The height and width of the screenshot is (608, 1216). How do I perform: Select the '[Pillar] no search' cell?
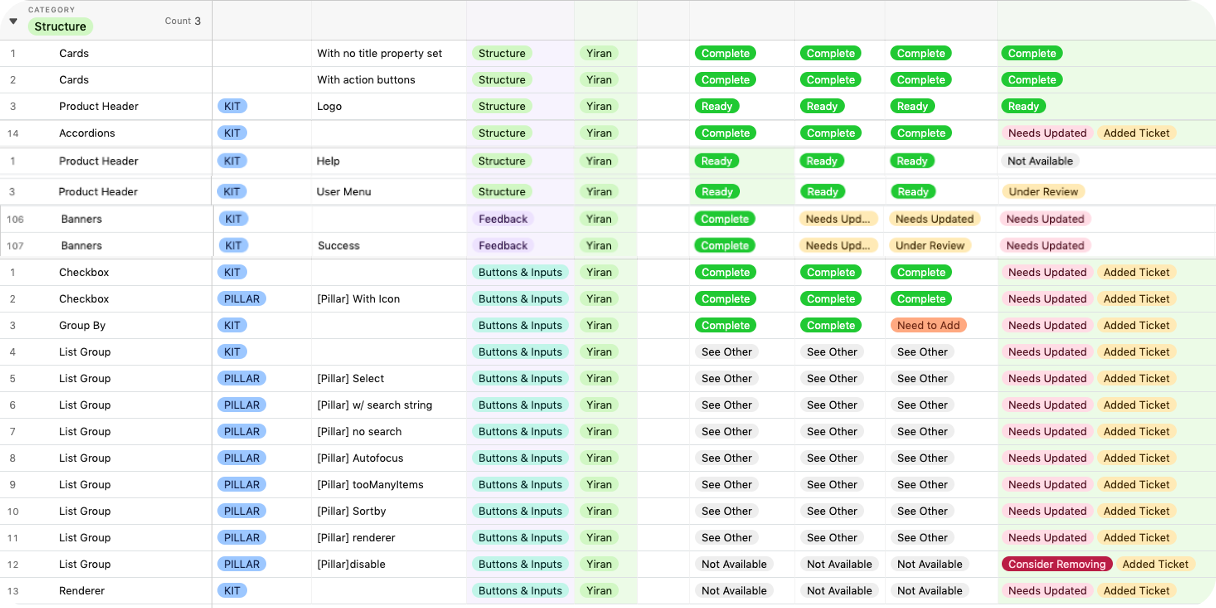(389, 432)
